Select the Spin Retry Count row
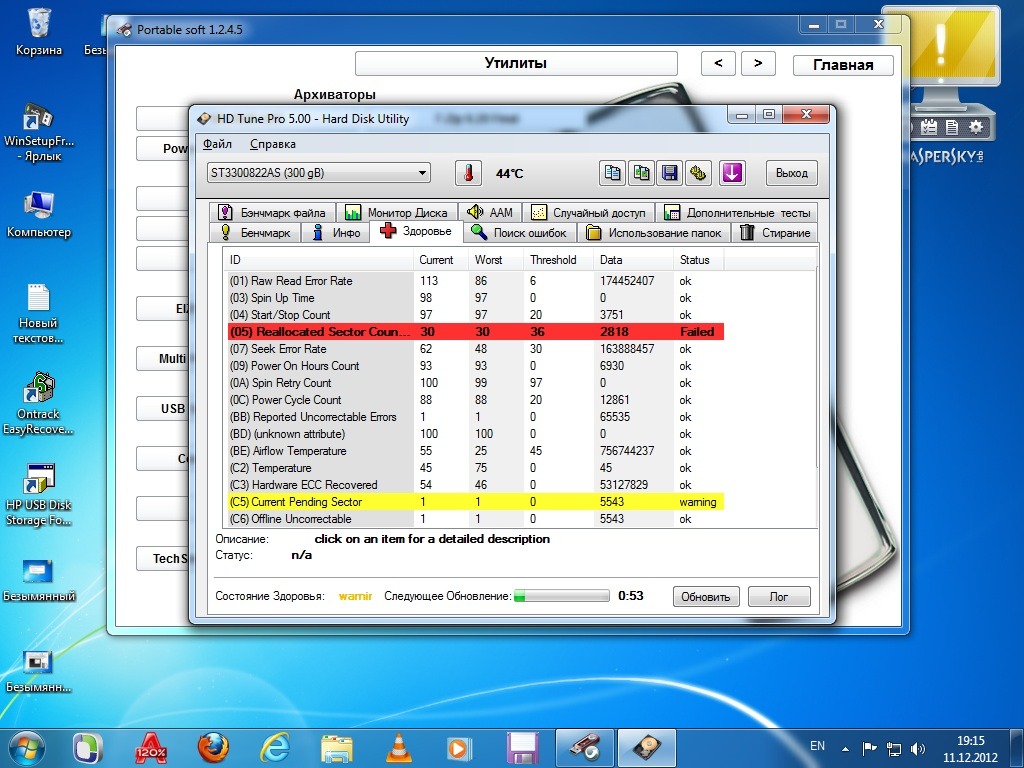 coord(475,383)
